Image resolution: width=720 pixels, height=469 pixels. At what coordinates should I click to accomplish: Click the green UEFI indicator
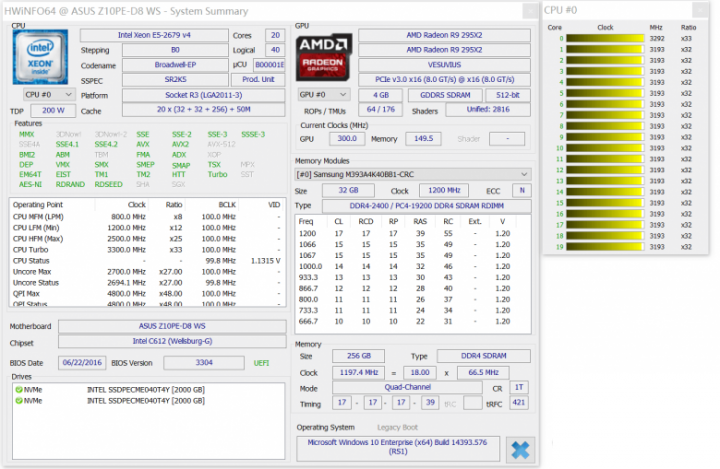tap(261, 363)
